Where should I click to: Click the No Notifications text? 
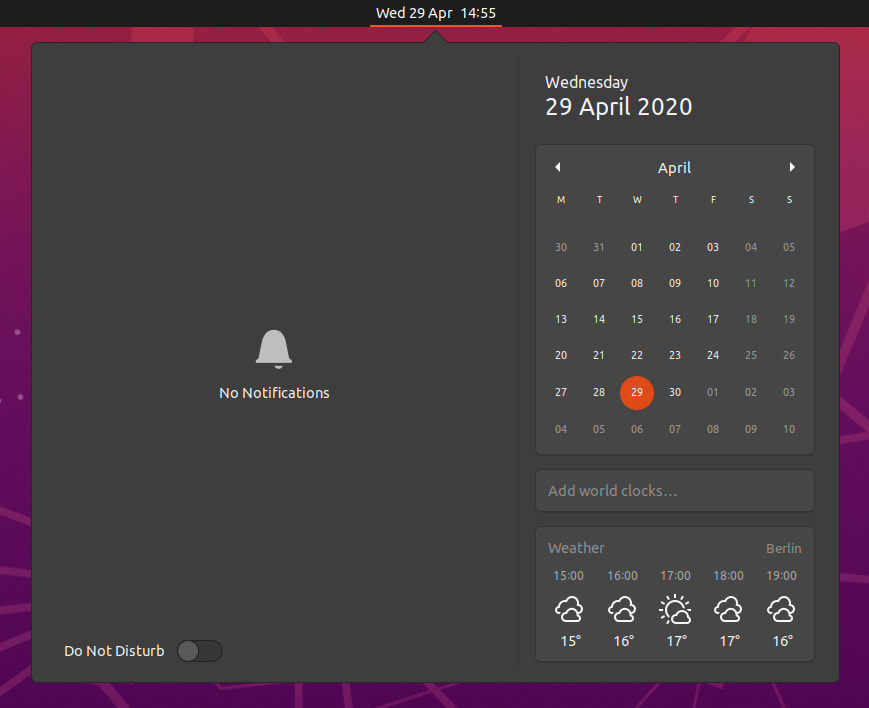pyautogui.click(x=274, y=393)
